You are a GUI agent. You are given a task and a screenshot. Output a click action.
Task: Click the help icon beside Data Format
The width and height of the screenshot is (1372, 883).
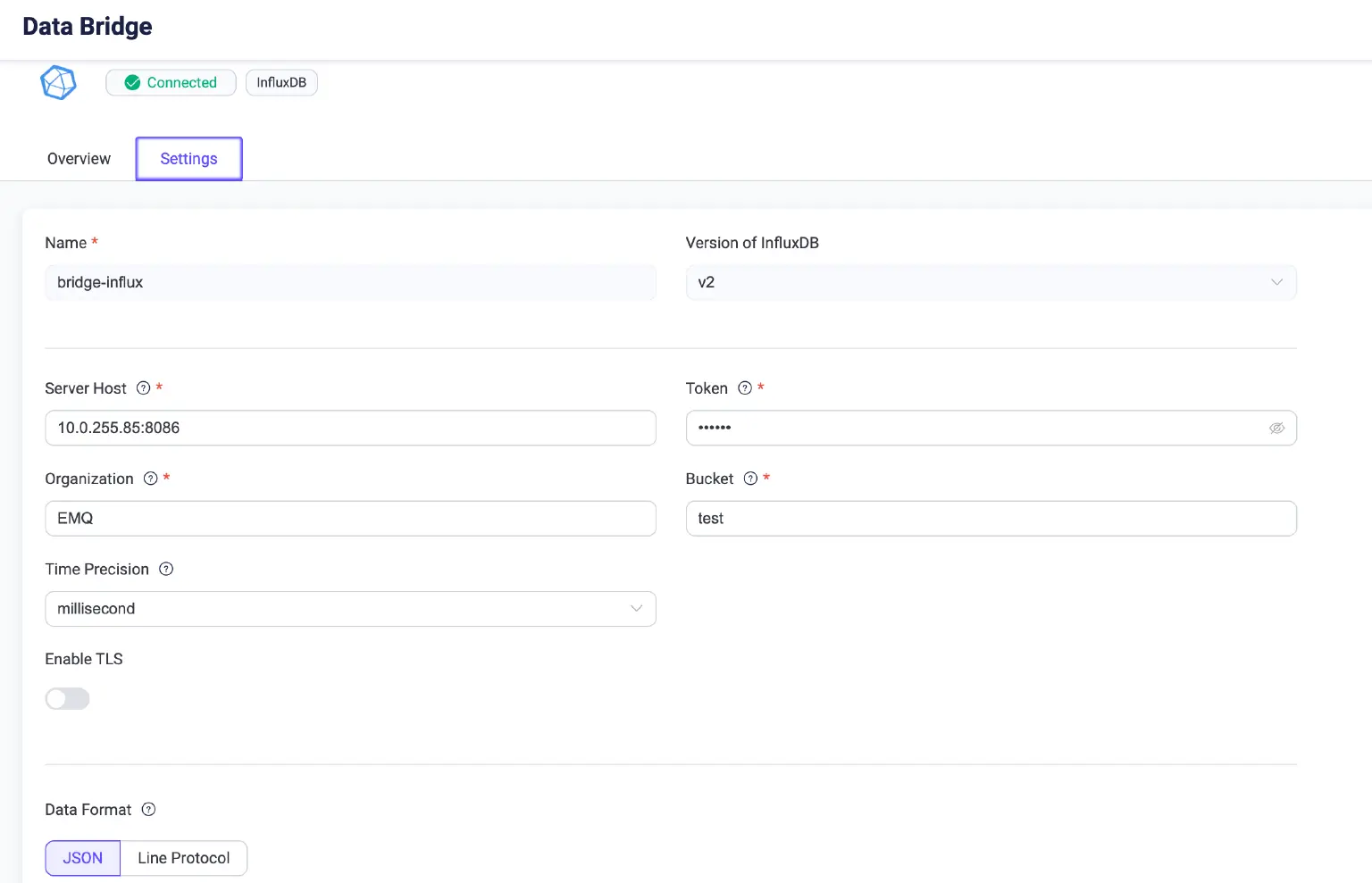pyautogui.click(x=149, y=810)
